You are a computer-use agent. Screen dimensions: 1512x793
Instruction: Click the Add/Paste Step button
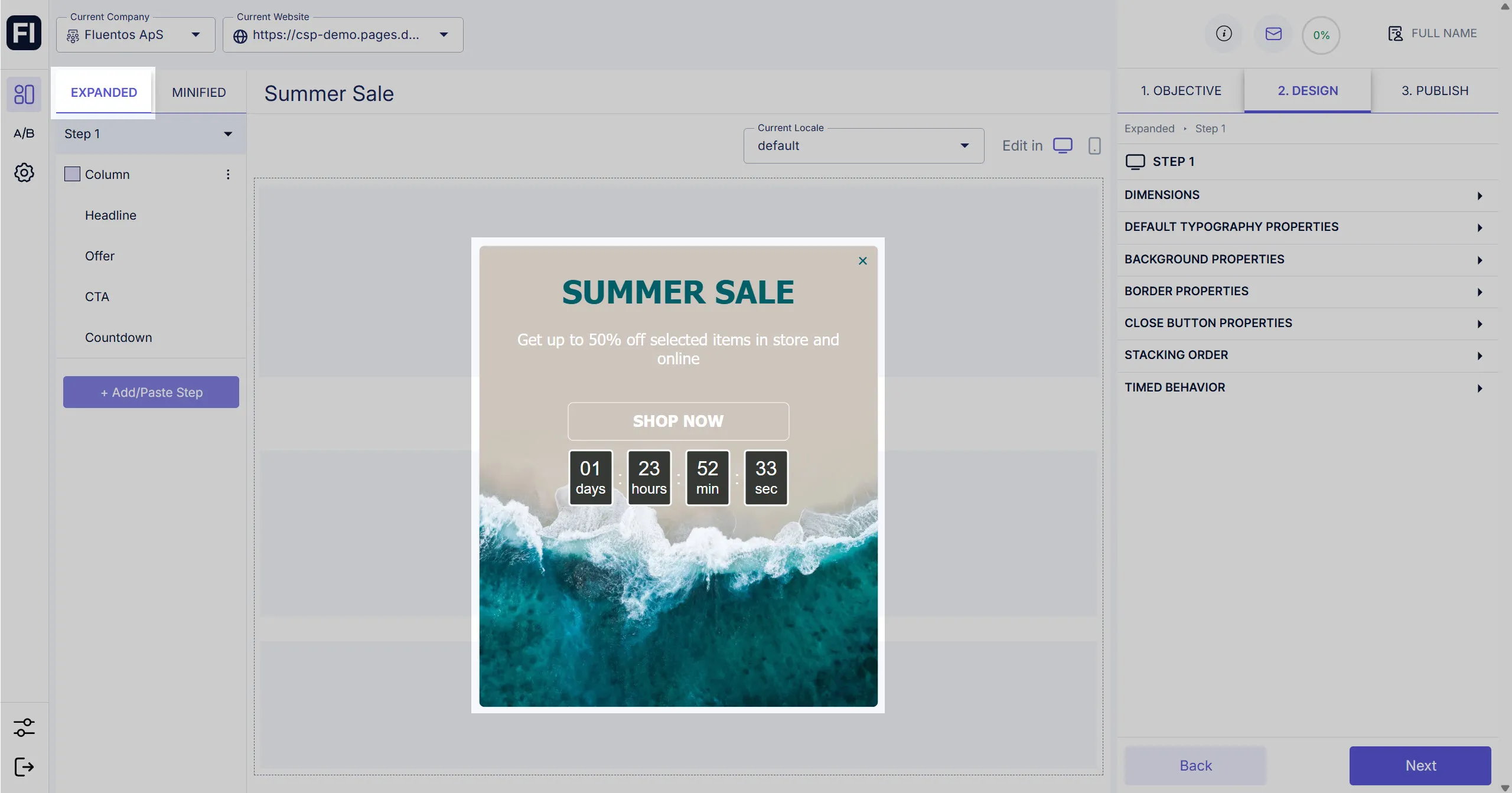[151, 392]
